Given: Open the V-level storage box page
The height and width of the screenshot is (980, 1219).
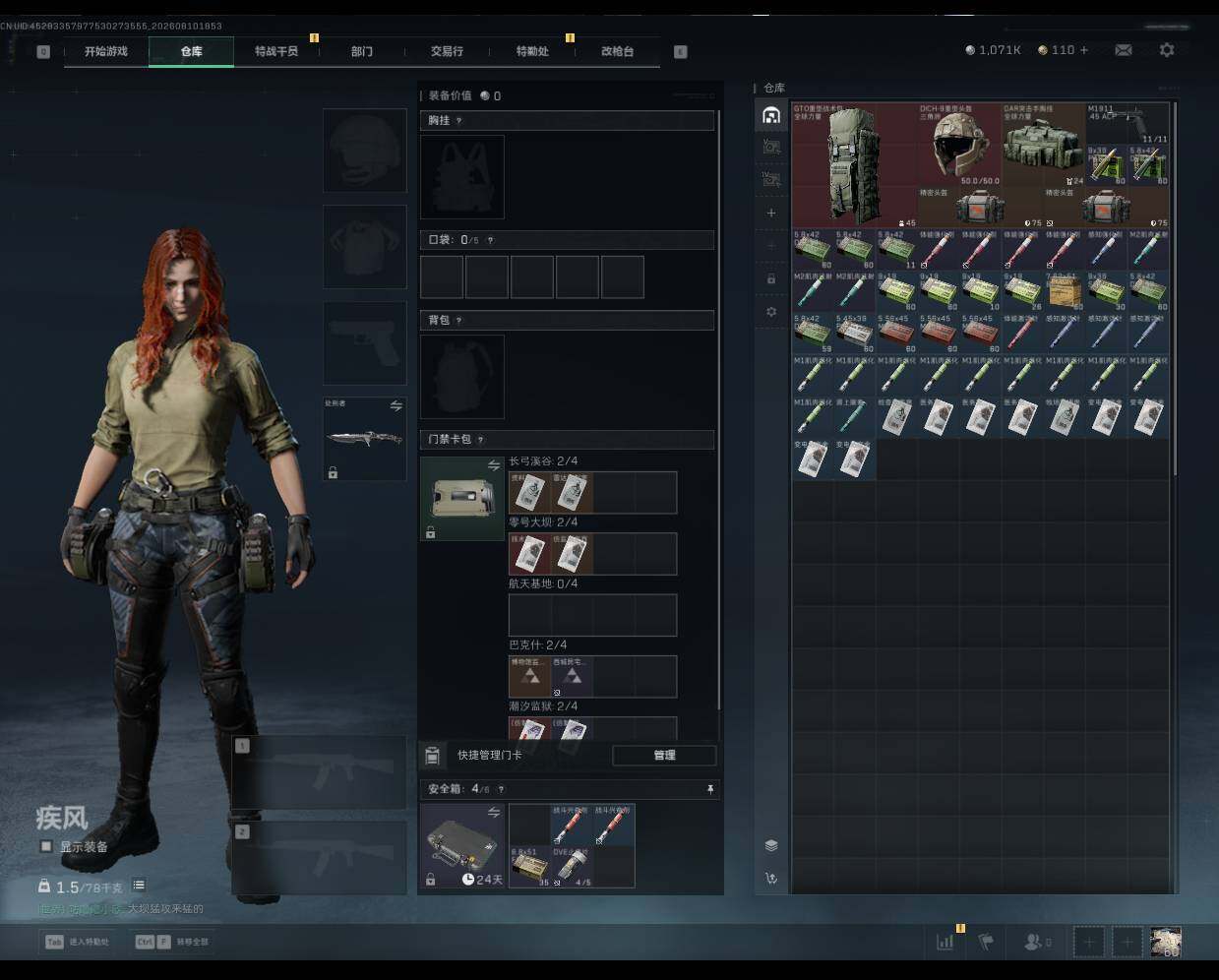Looking at the screenshot, I should click(771, 148).
